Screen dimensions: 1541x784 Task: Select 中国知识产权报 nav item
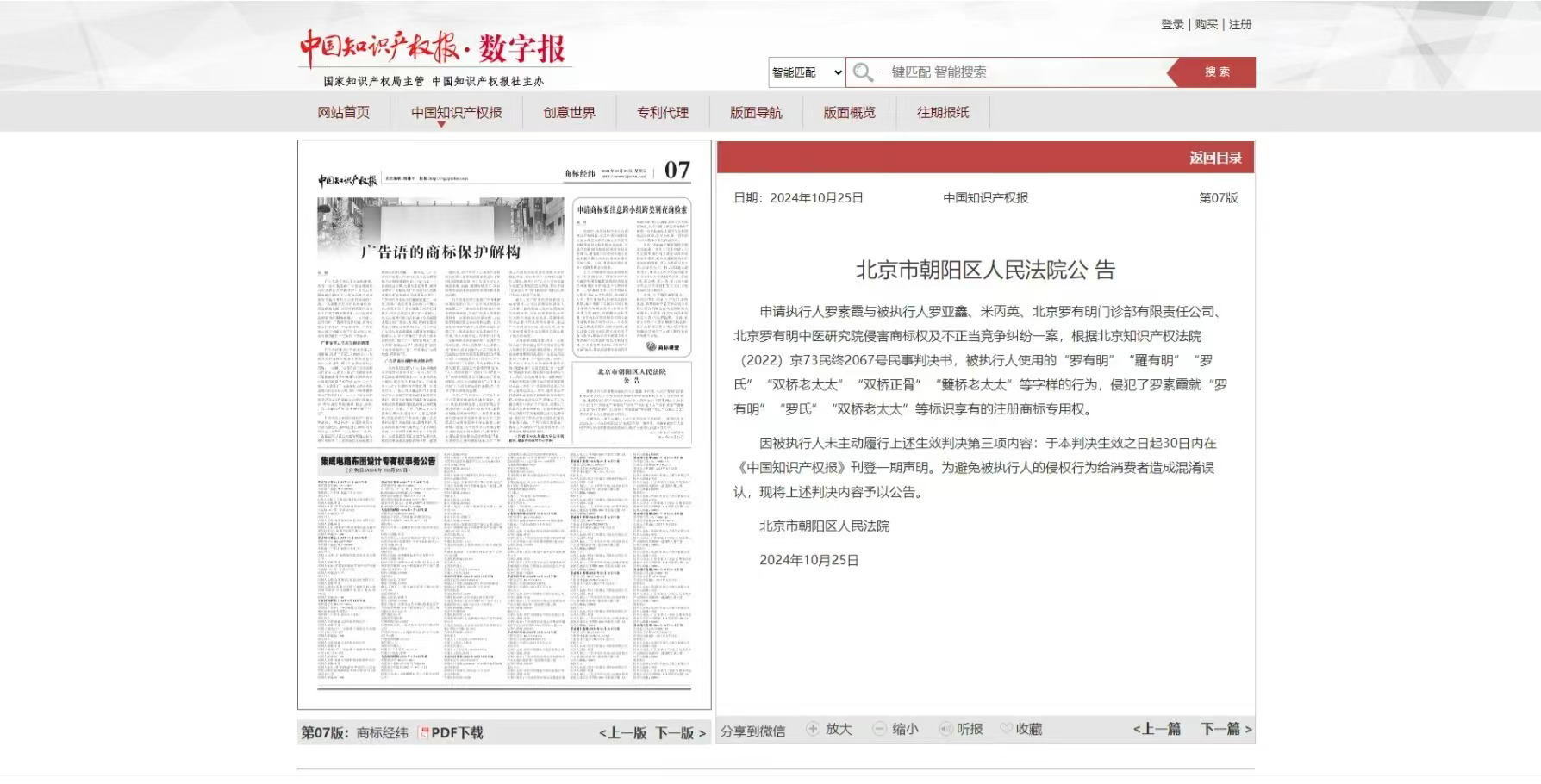point(456,112)
